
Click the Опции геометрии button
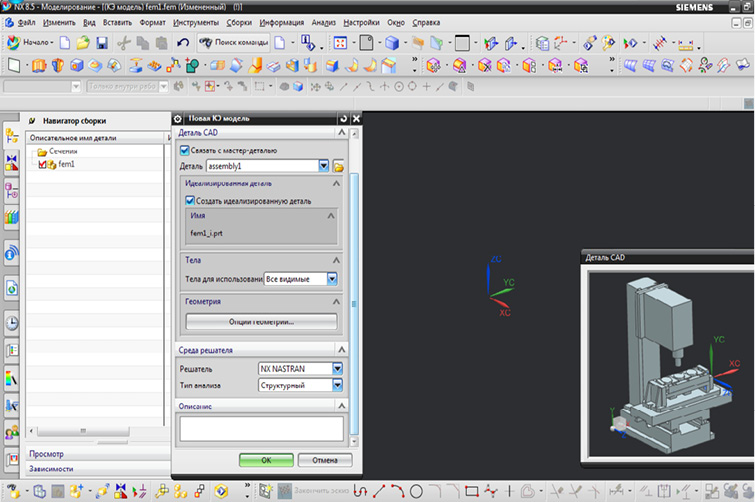coord(261,322)
